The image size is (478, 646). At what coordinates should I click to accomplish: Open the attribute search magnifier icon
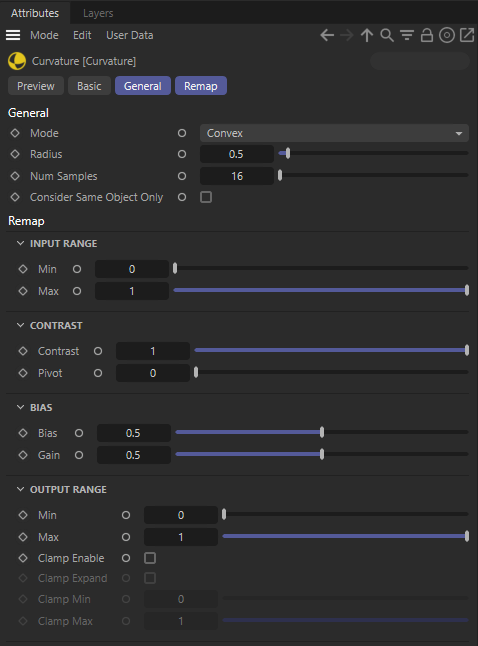387,35
